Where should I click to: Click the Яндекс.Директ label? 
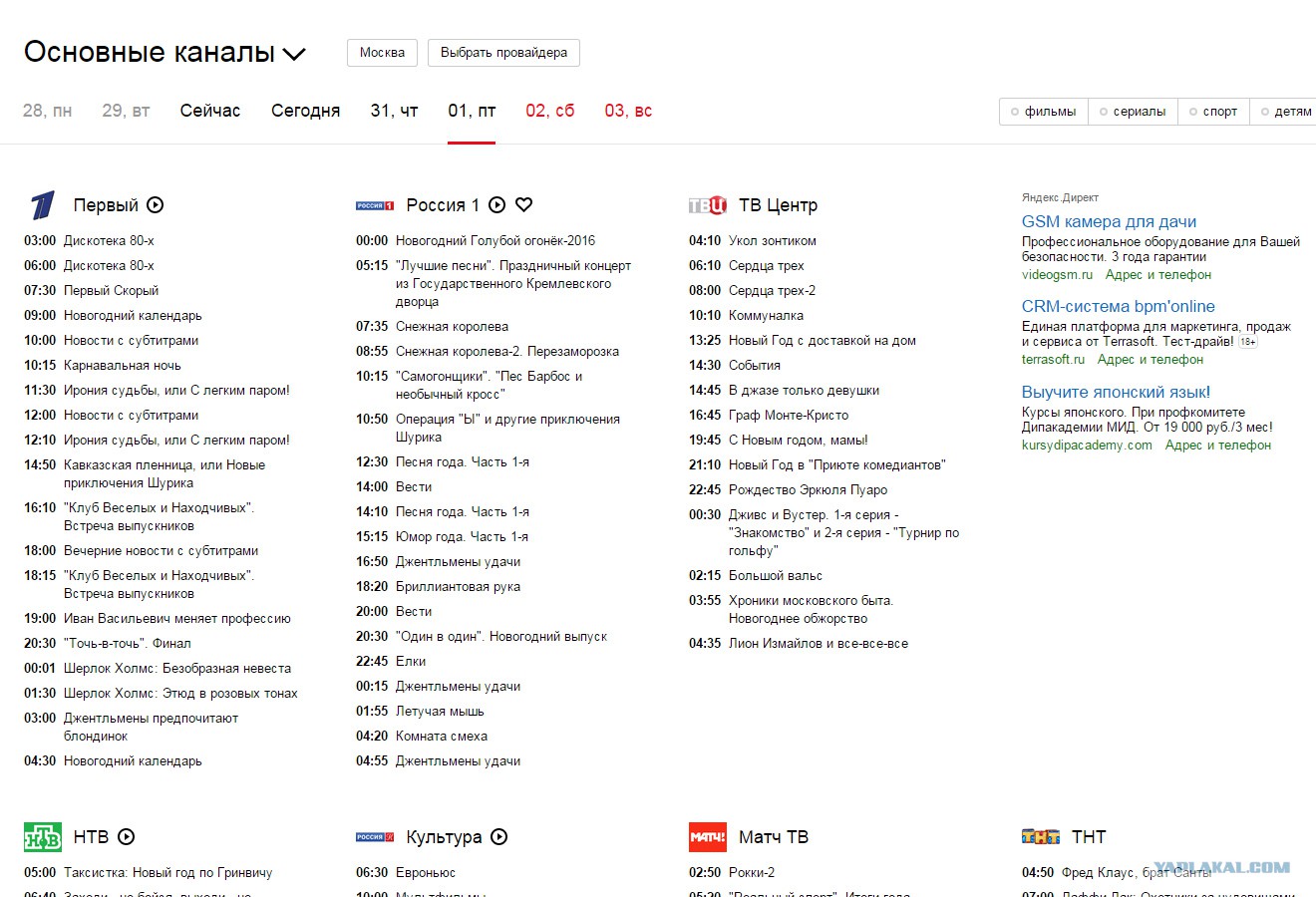coord(1060,197)
